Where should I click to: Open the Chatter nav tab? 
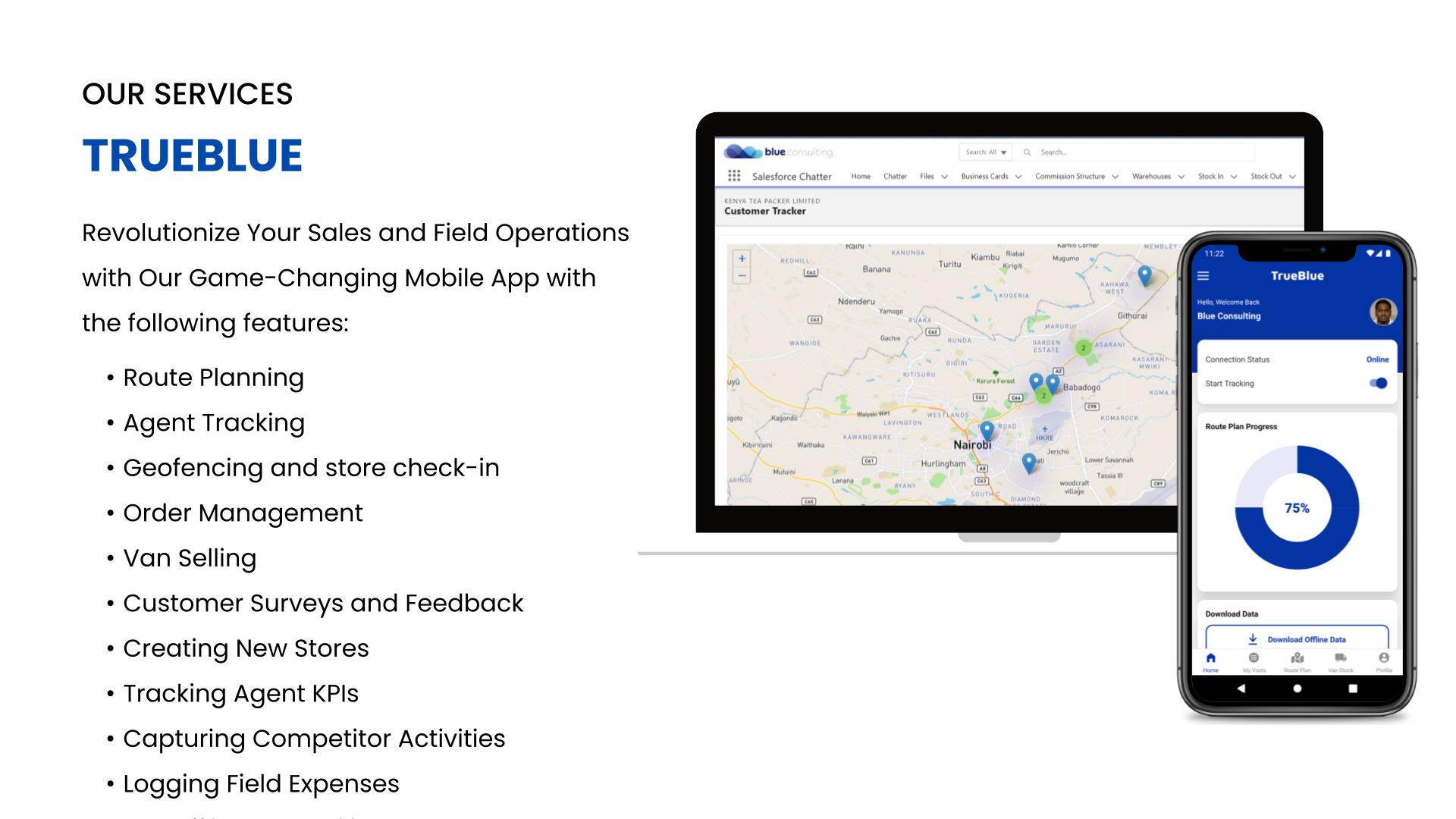(x=895, y=176)
